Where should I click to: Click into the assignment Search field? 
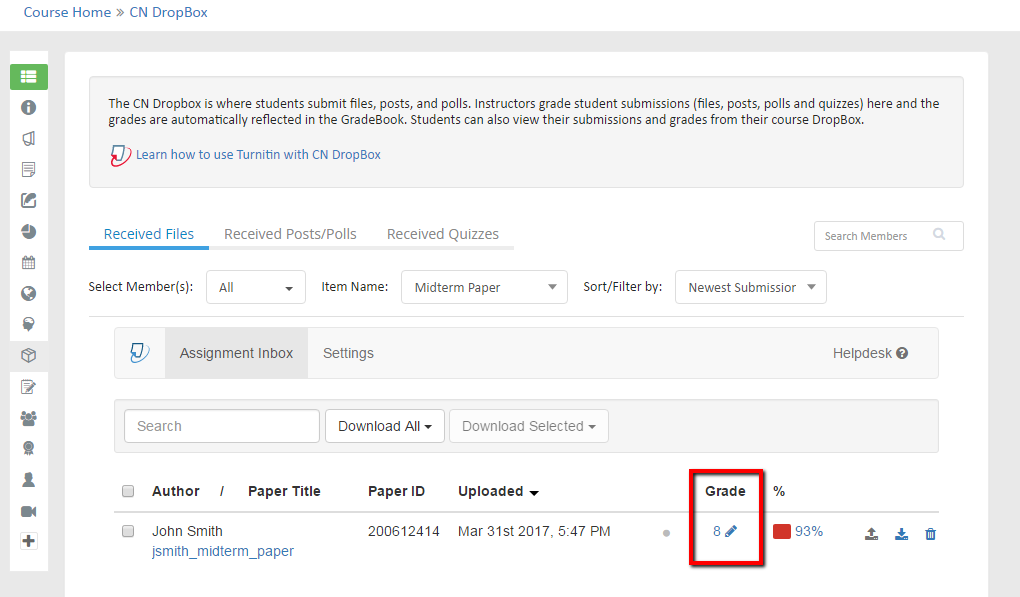[222, 426]
